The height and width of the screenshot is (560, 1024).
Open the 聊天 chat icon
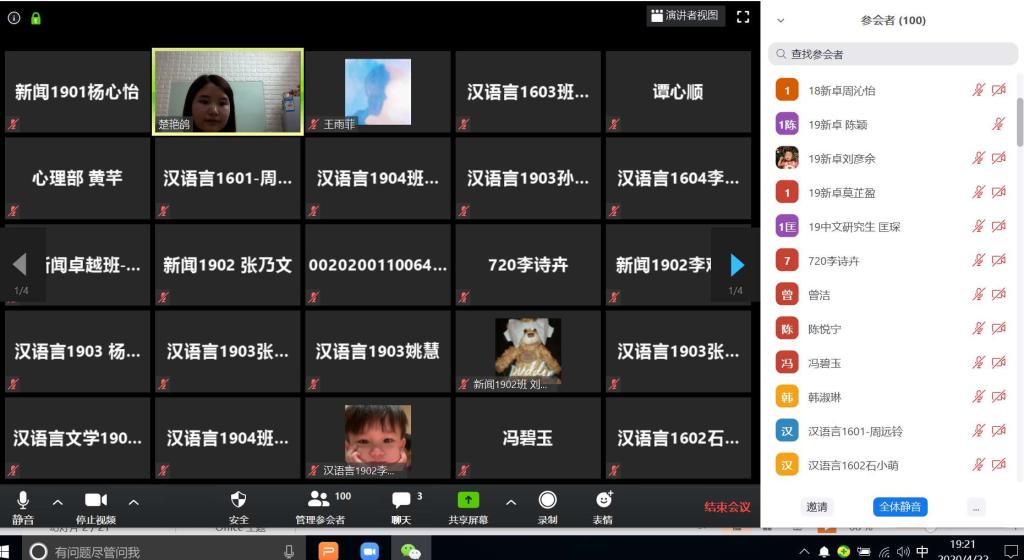[401, 500]
